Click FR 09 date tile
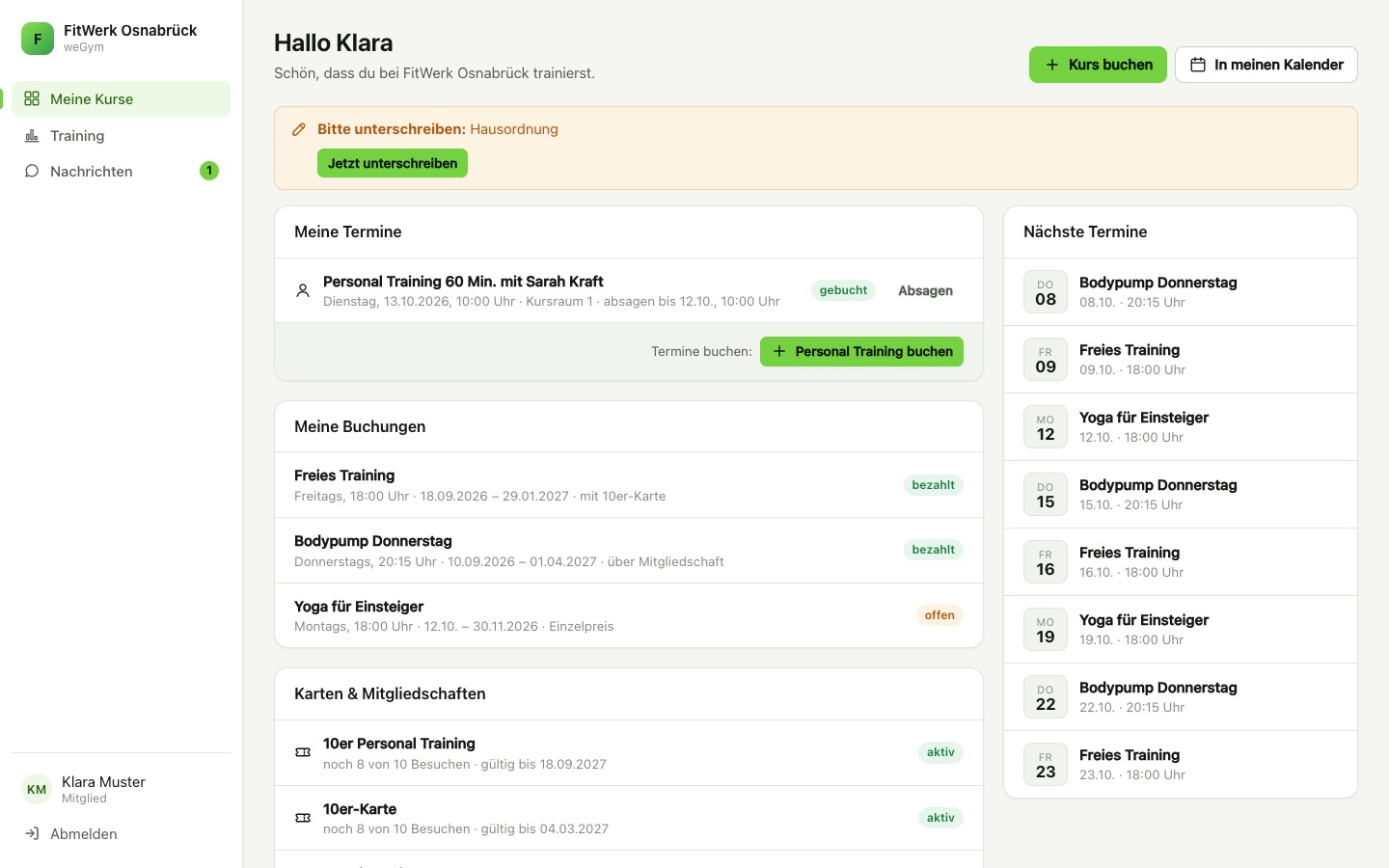Screen dimensions: 1389x868 pos(1046,360)
